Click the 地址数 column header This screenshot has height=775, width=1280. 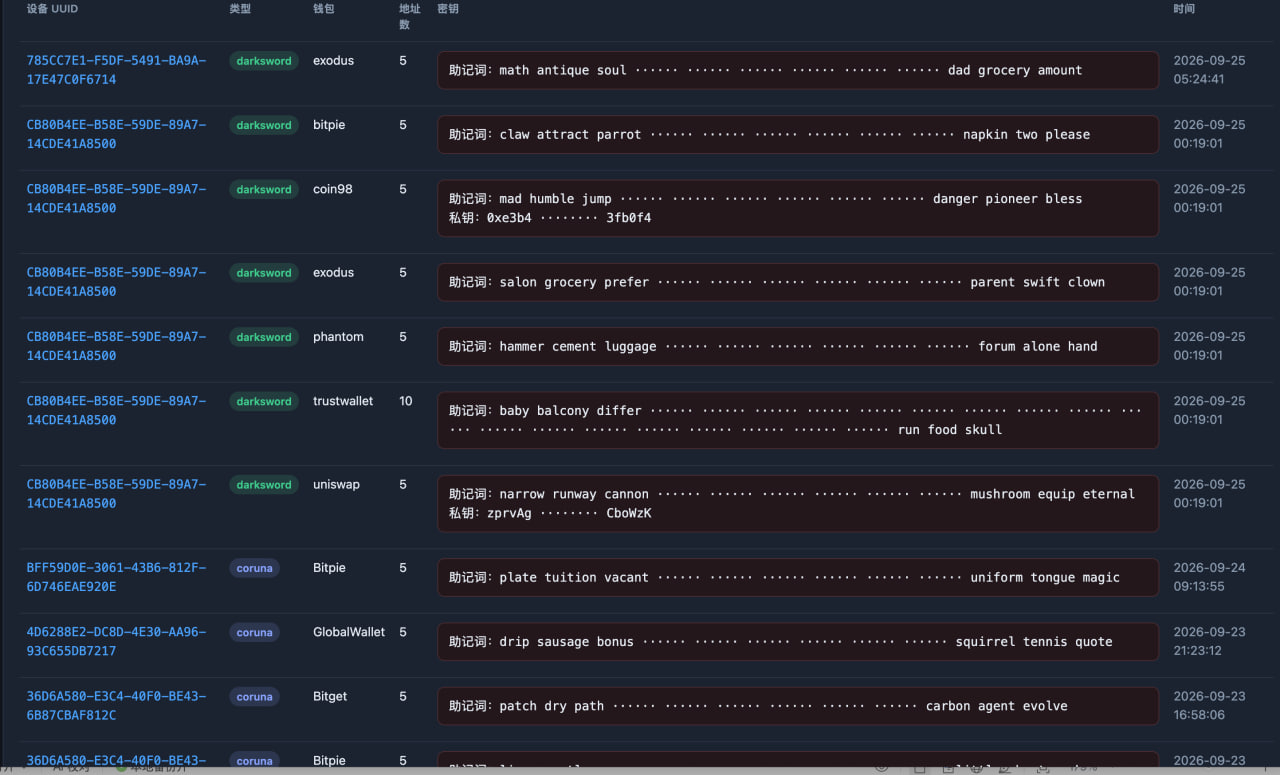tap(410, 16)
